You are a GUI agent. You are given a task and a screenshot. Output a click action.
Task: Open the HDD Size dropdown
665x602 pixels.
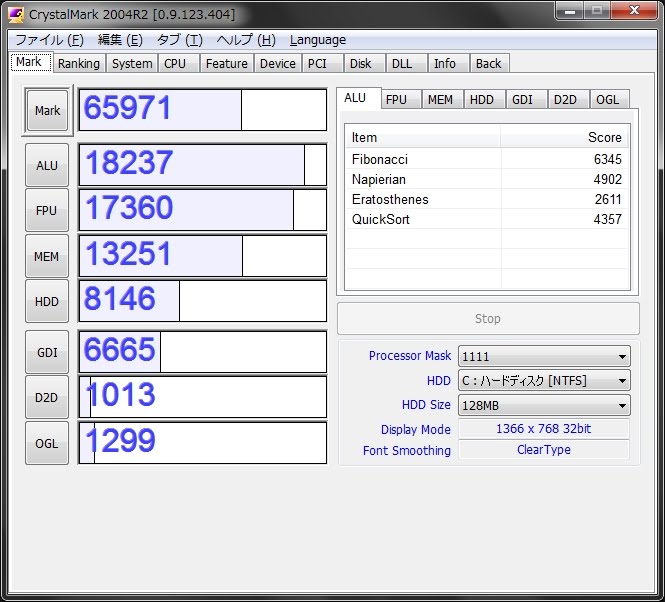click(x=544, y=406)
